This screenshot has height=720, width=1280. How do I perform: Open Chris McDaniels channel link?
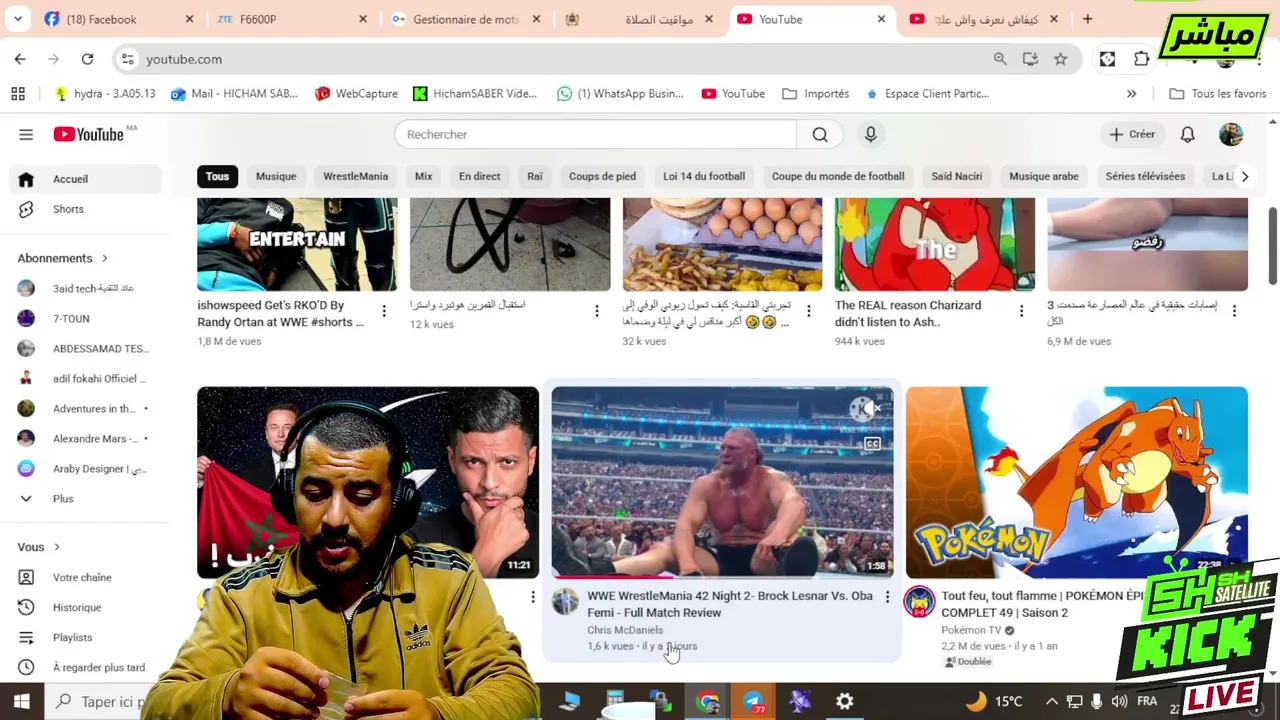[625, 630]
